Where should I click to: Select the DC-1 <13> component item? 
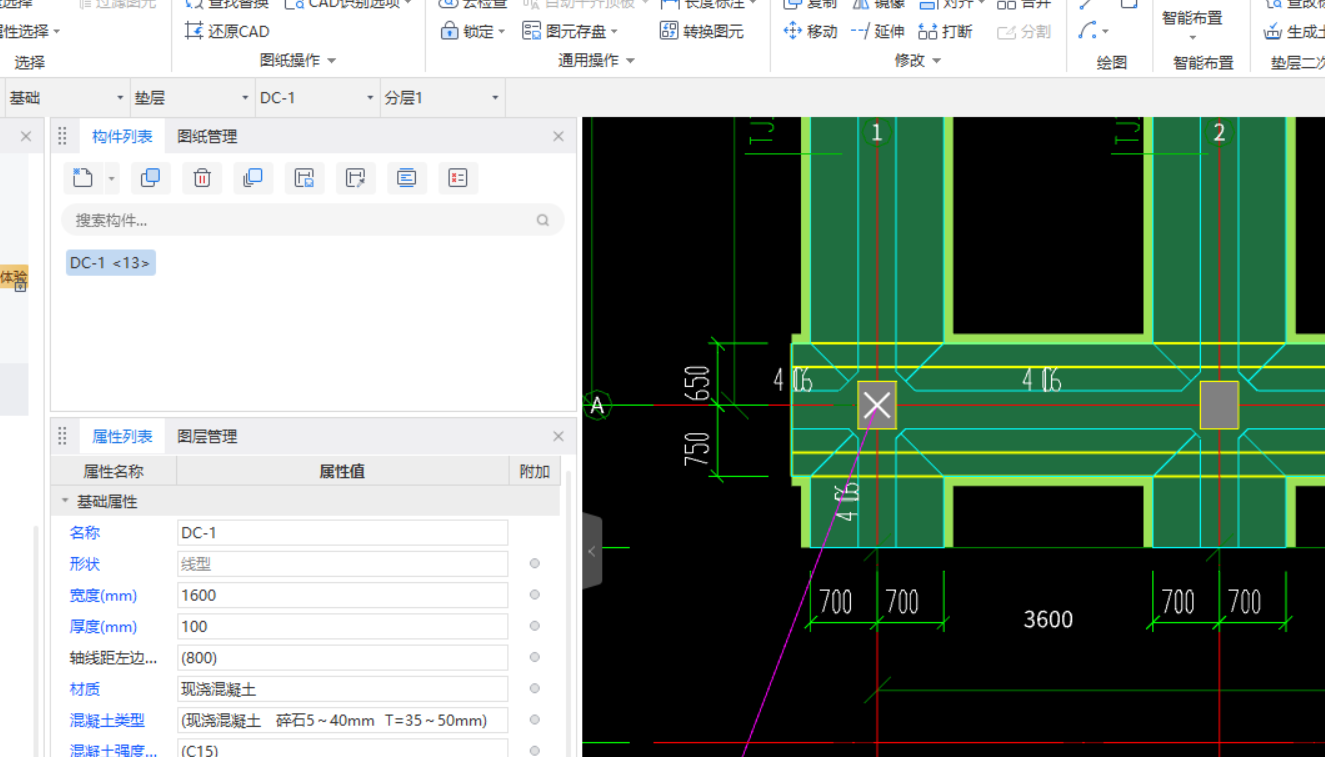(x=110, y=263)
